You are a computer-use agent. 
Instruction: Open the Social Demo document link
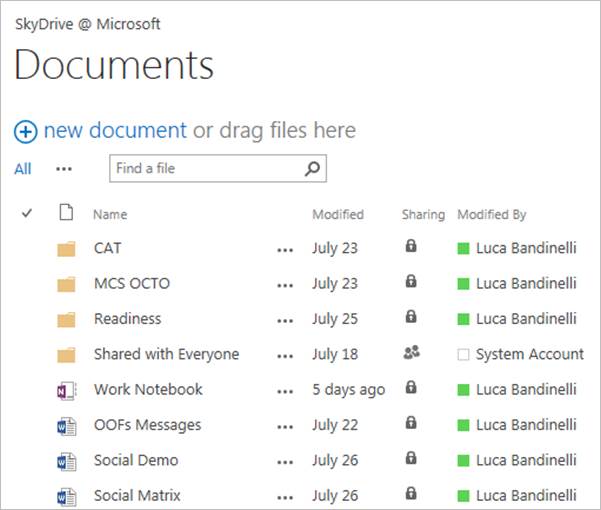click(136, 460)
